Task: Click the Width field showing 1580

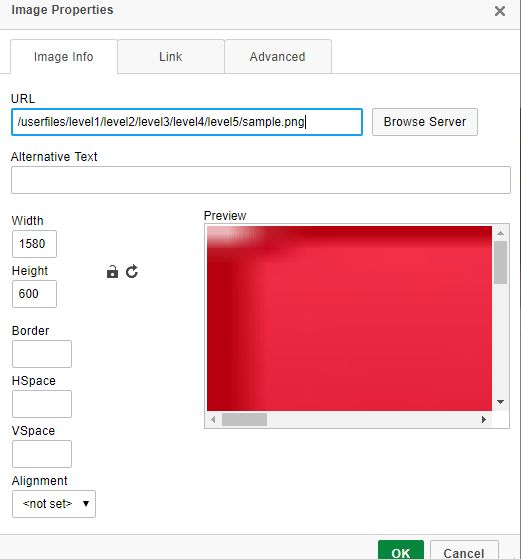Action: tap(34, 244)
